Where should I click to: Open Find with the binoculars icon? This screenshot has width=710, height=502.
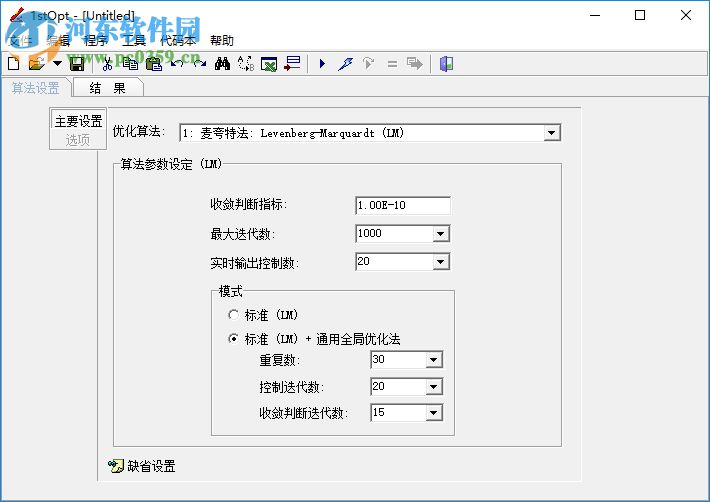click(222, 64)
